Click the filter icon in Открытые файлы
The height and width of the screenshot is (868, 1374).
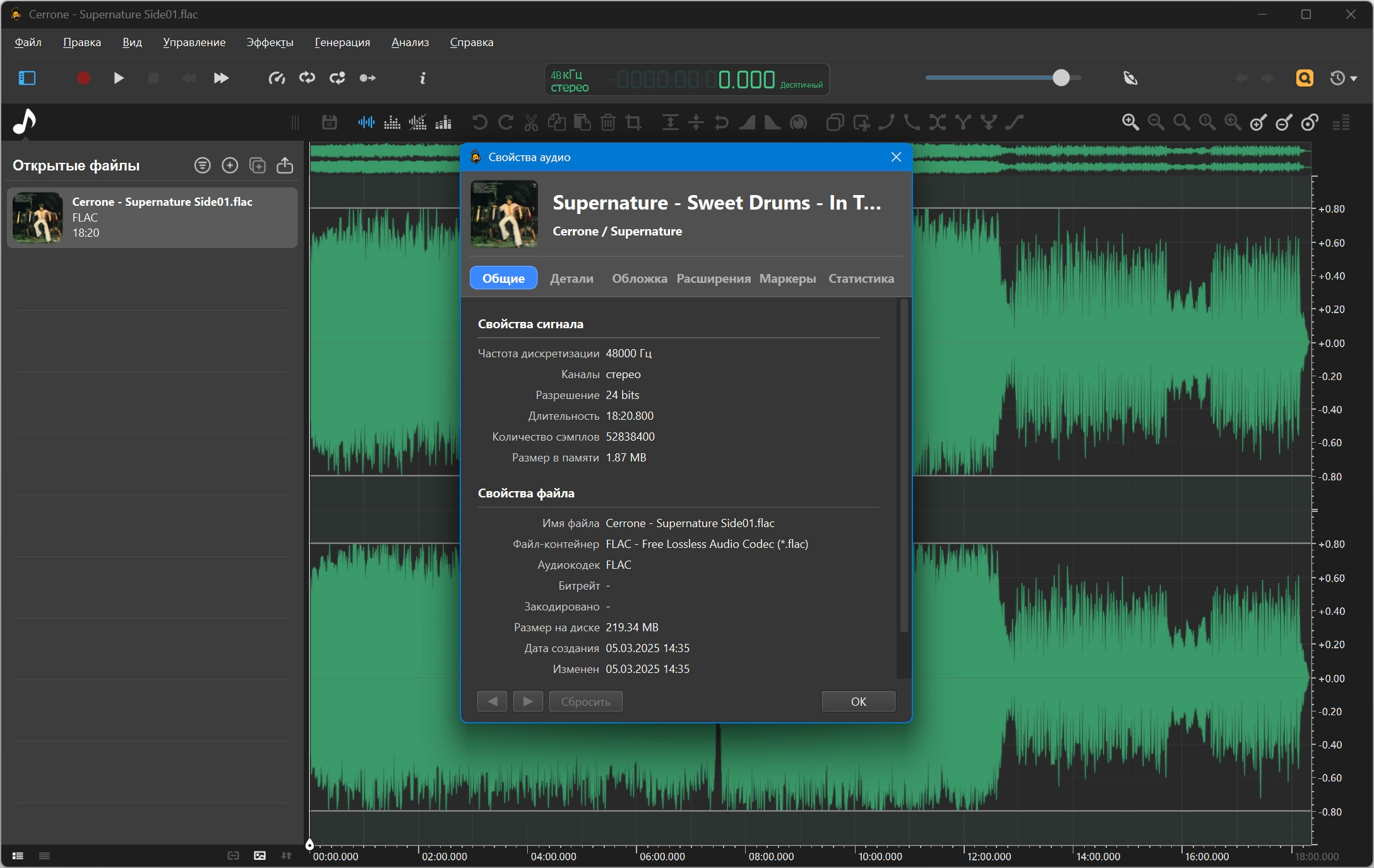[202, 165]
